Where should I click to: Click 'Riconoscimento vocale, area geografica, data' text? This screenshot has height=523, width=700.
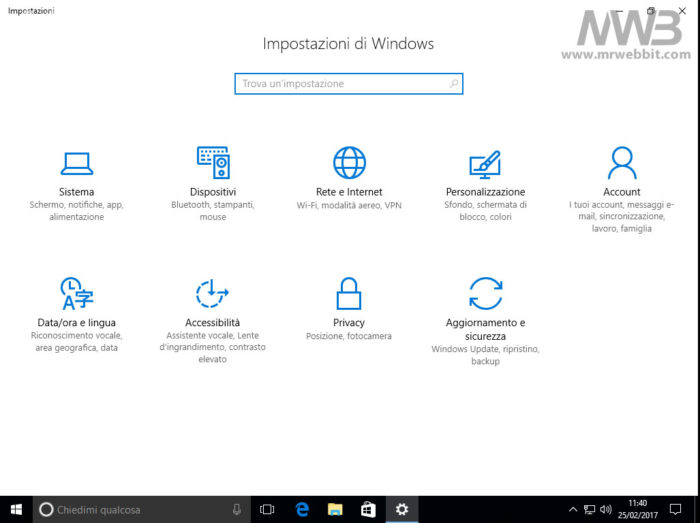click(76, 341)
